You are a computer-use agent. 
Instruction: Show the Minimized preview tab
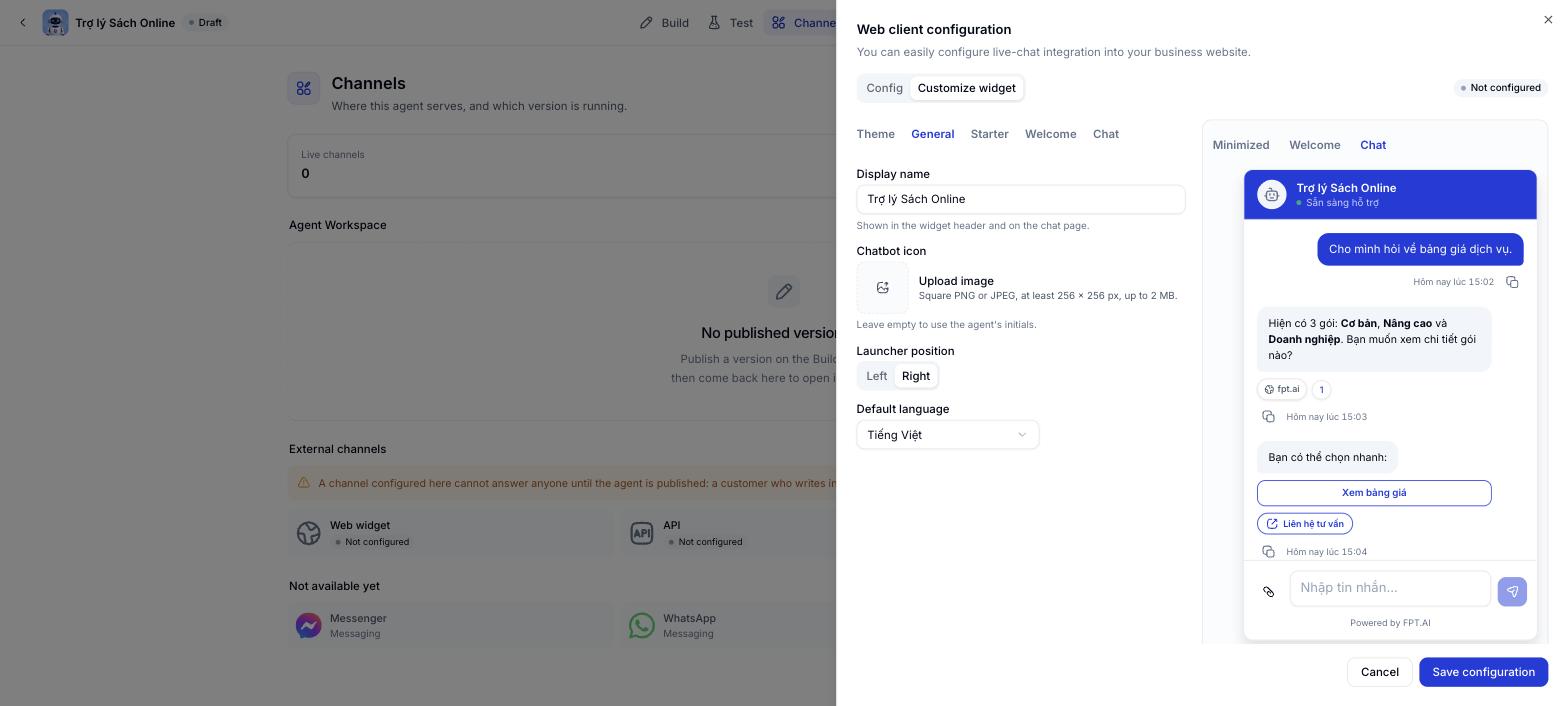pos(1240,145)
